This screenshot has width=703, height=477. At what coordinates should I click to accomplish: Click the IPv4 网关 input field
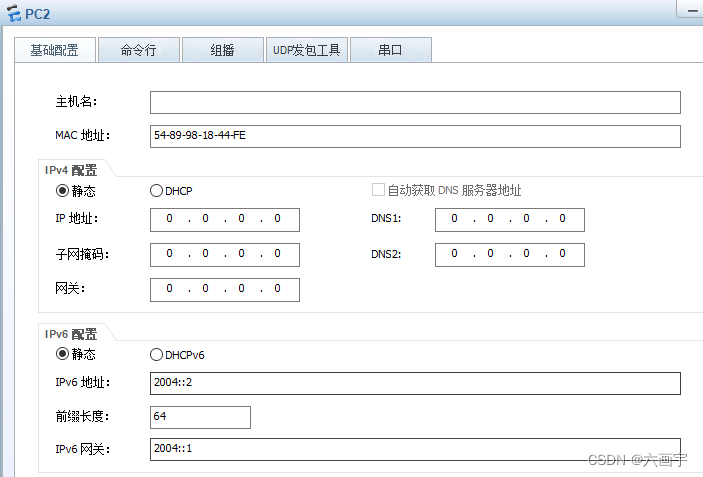click(225, 290)
